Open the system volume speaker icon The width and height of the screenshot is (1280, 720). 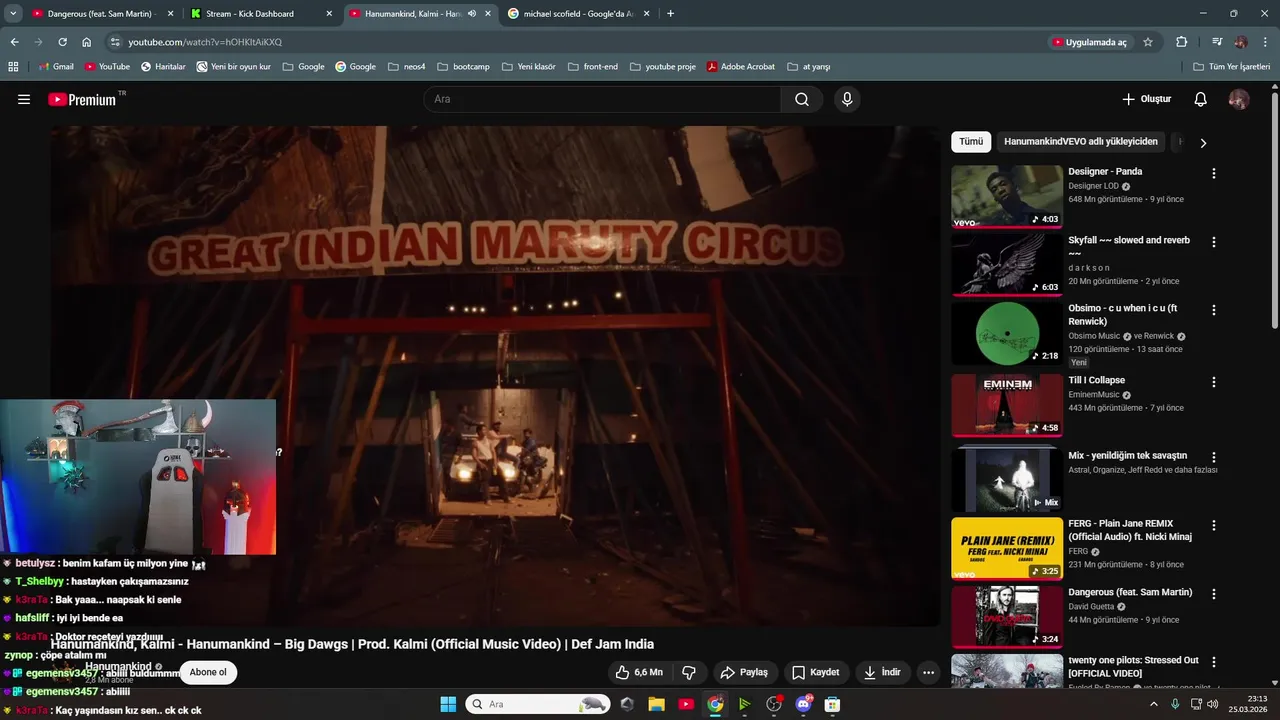point(1213,704)
